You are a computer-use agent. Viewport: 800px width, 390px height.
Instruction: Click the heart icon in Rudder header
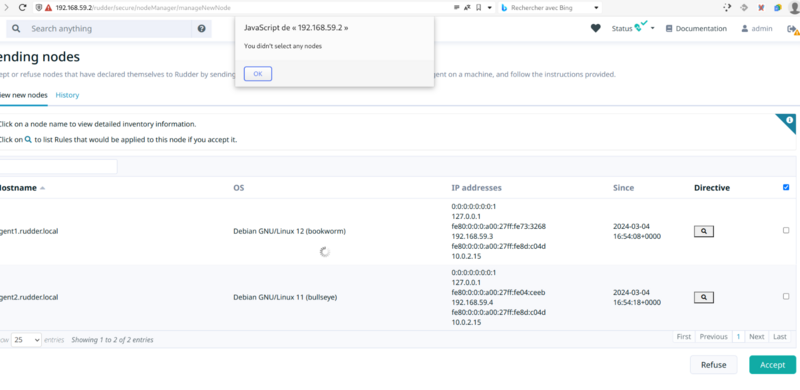point(595,29)
